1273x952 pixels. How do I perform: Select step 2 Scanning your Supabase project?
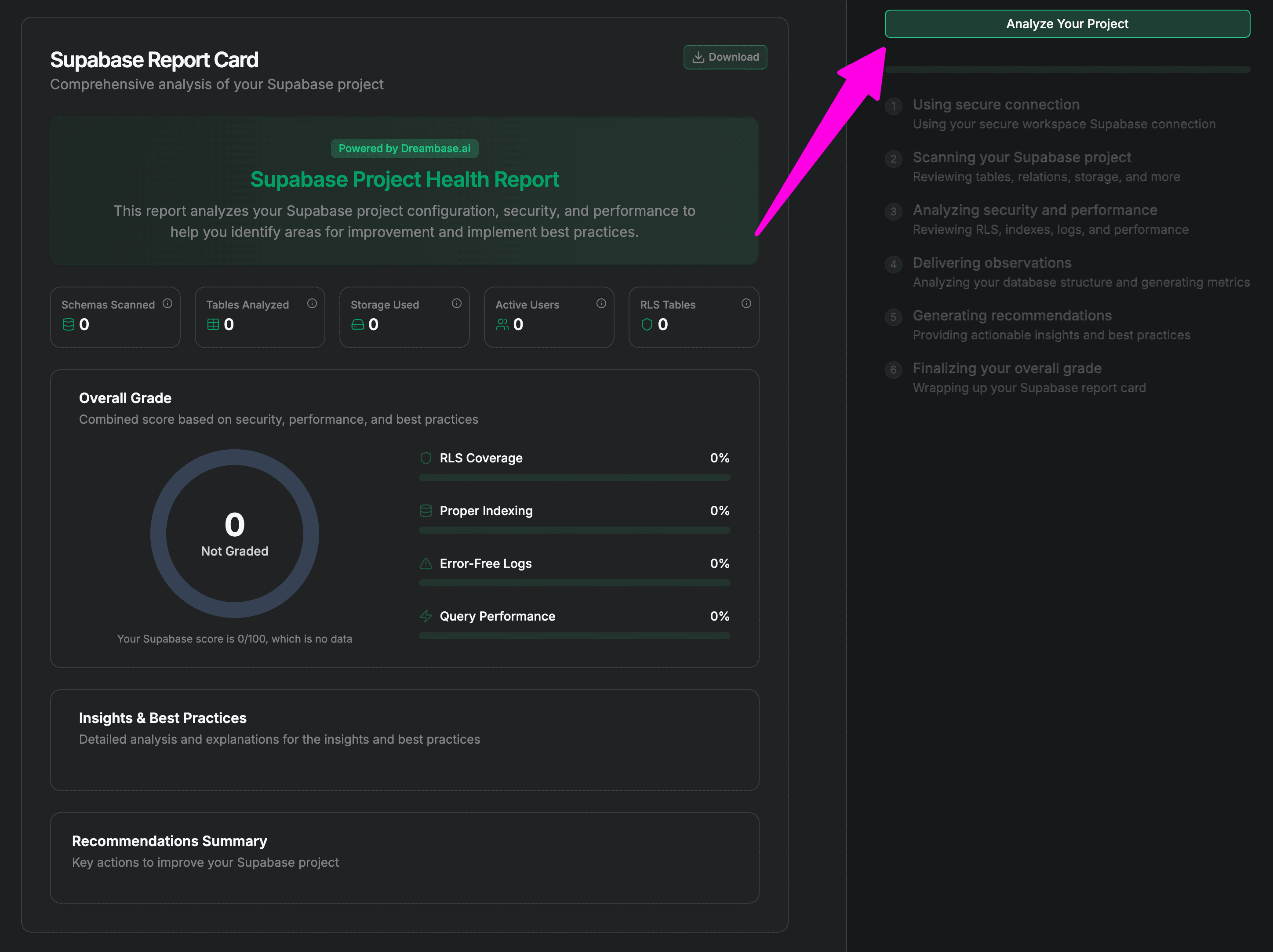pyautogui.click(x=1021, y=158)
